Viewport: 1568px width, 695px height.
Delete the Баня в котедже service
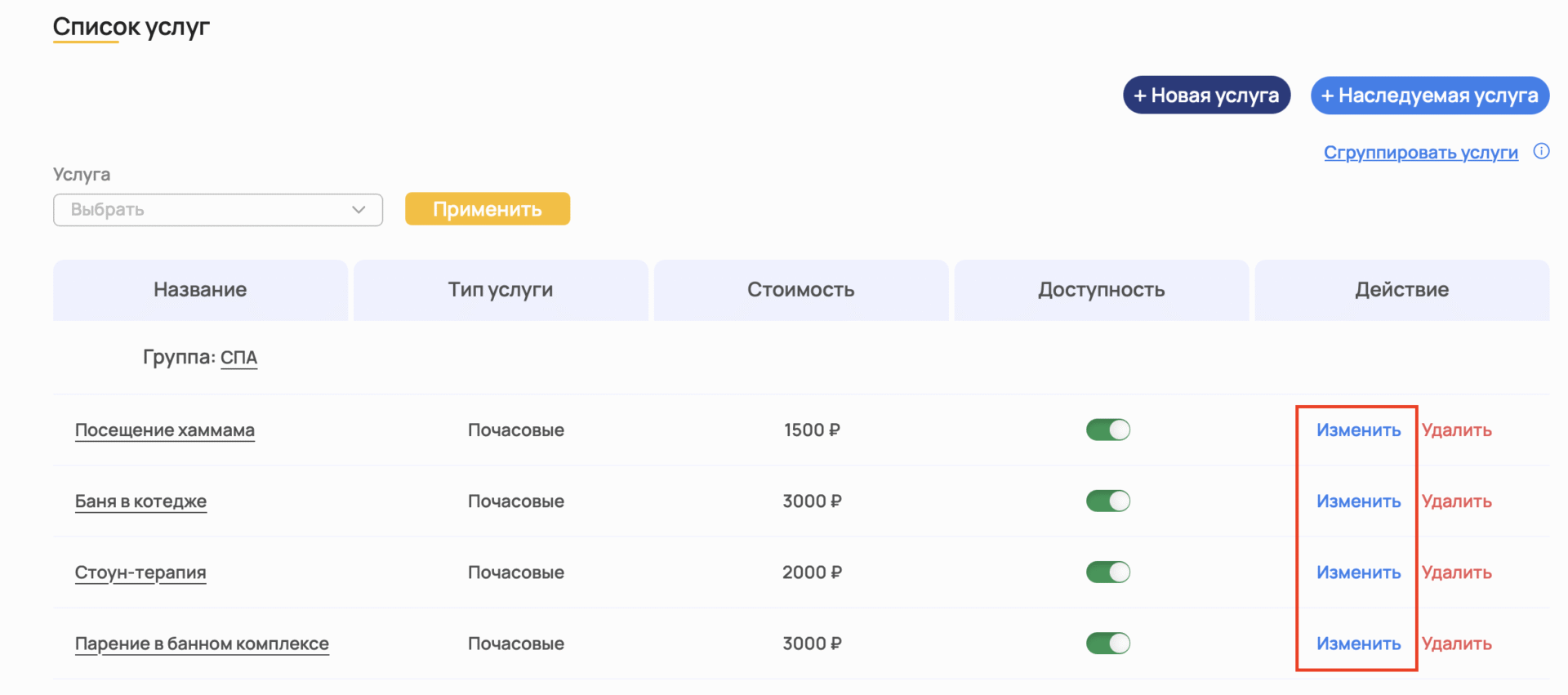tap(1456, 501)
